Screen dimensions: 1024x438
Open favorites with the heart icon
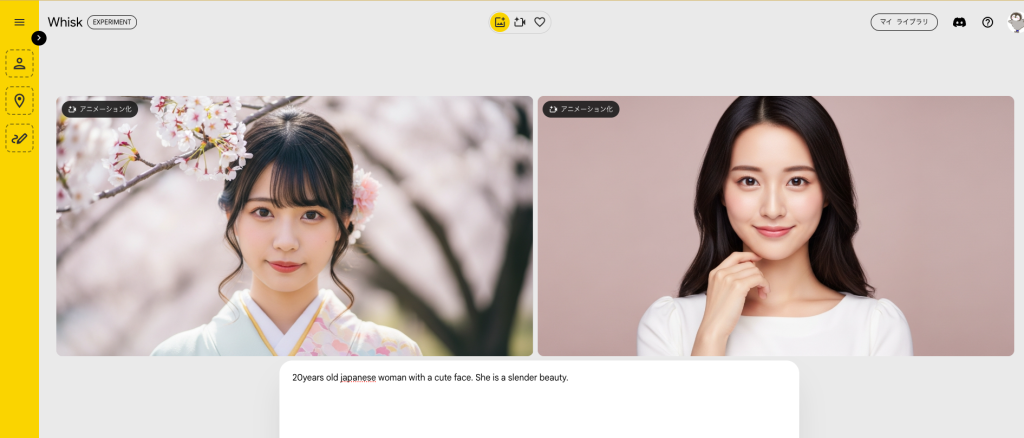click(x=540, y=22)
